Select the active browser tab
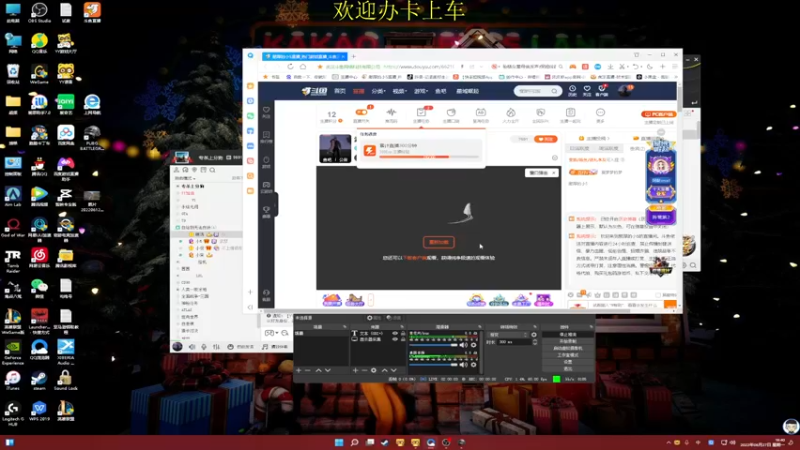 305,56
